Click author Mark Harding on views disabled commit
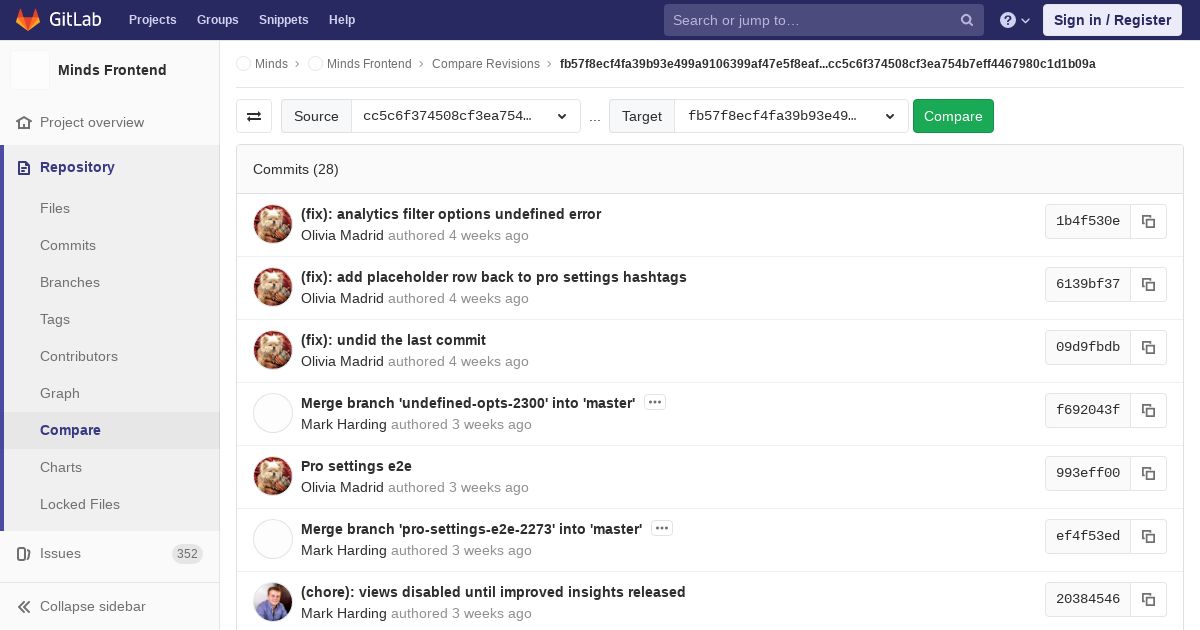The width and height of the screenshot is (1200, 630). (344, 613)
